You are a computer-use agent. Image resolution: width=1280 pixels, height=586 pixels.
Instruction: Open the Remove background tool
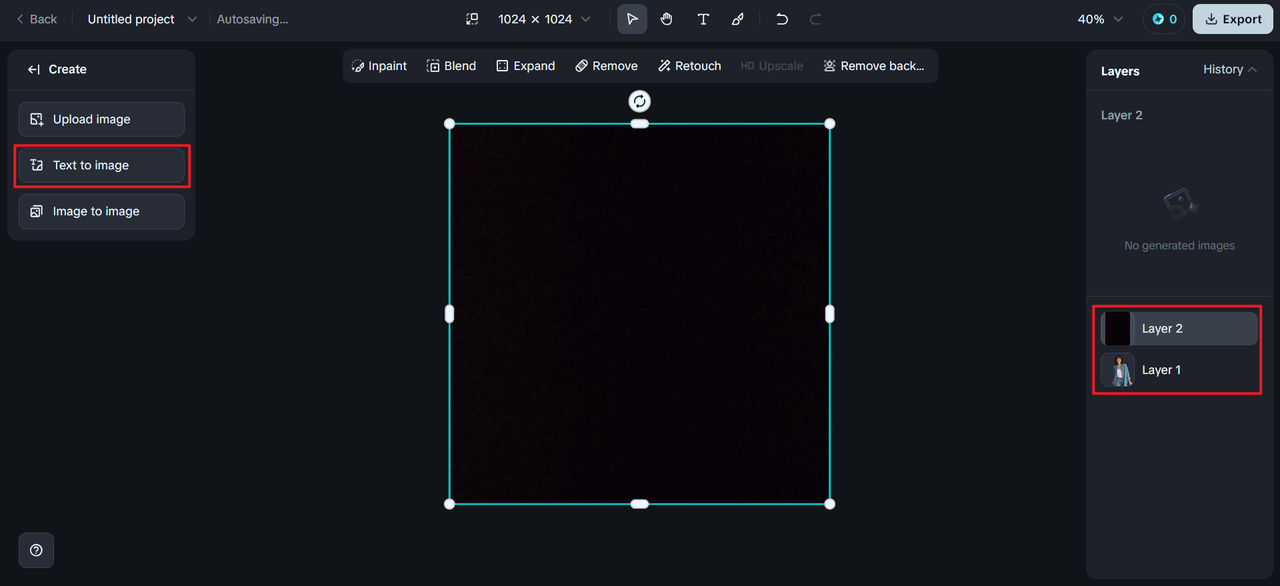874,66
